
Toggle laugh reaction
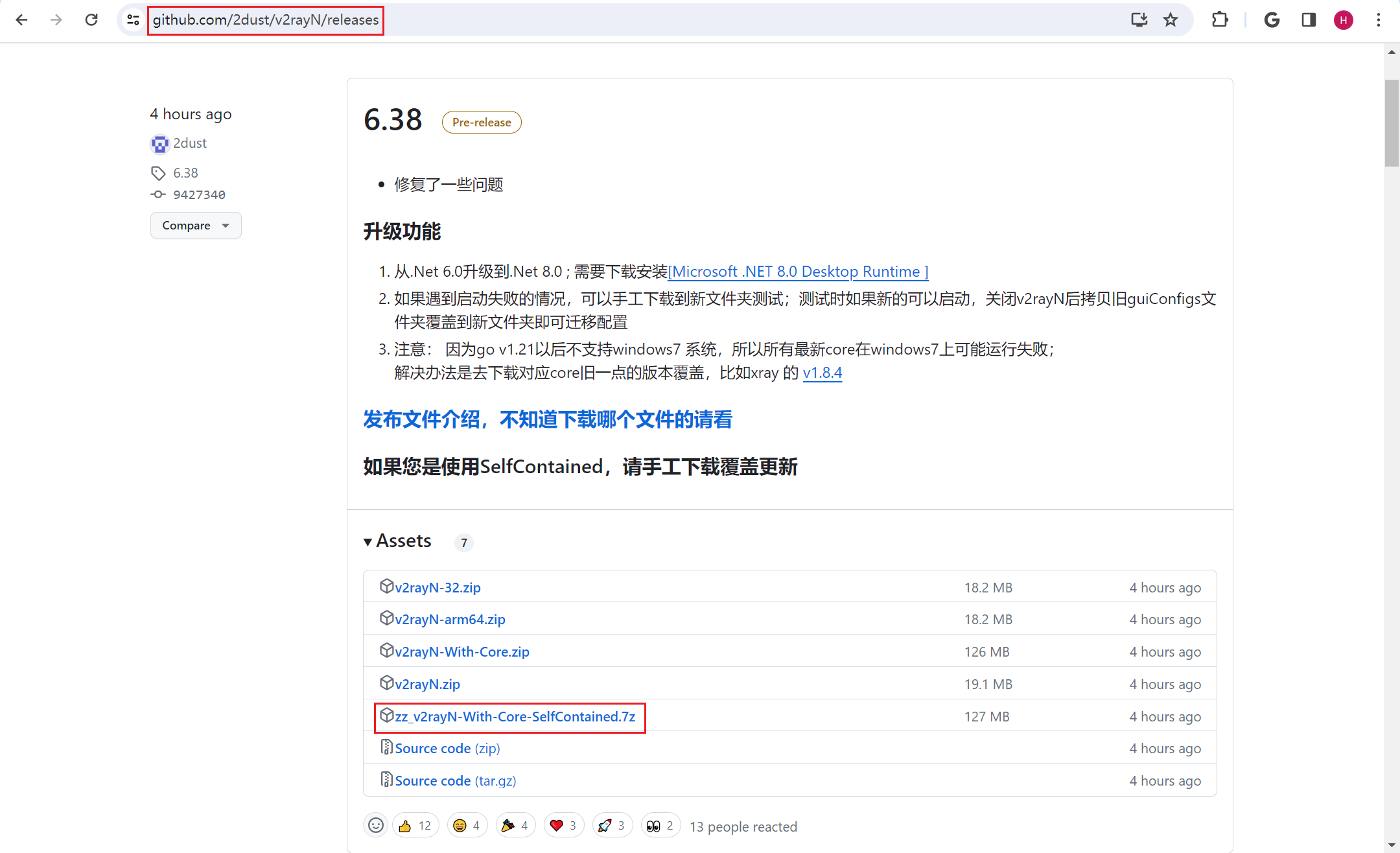[x=467, y=825]
